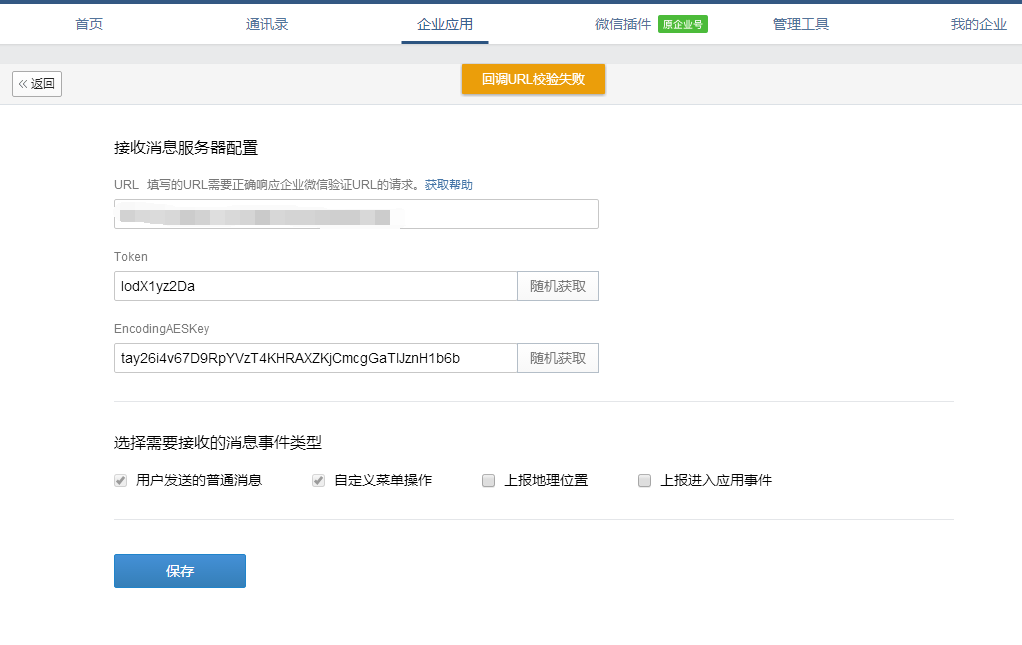Image resolution: width=1022 pixels, height=645 pixels.
Task: Toggle the 自定义菜单操作 checkbox
Action: coord(319,481)
